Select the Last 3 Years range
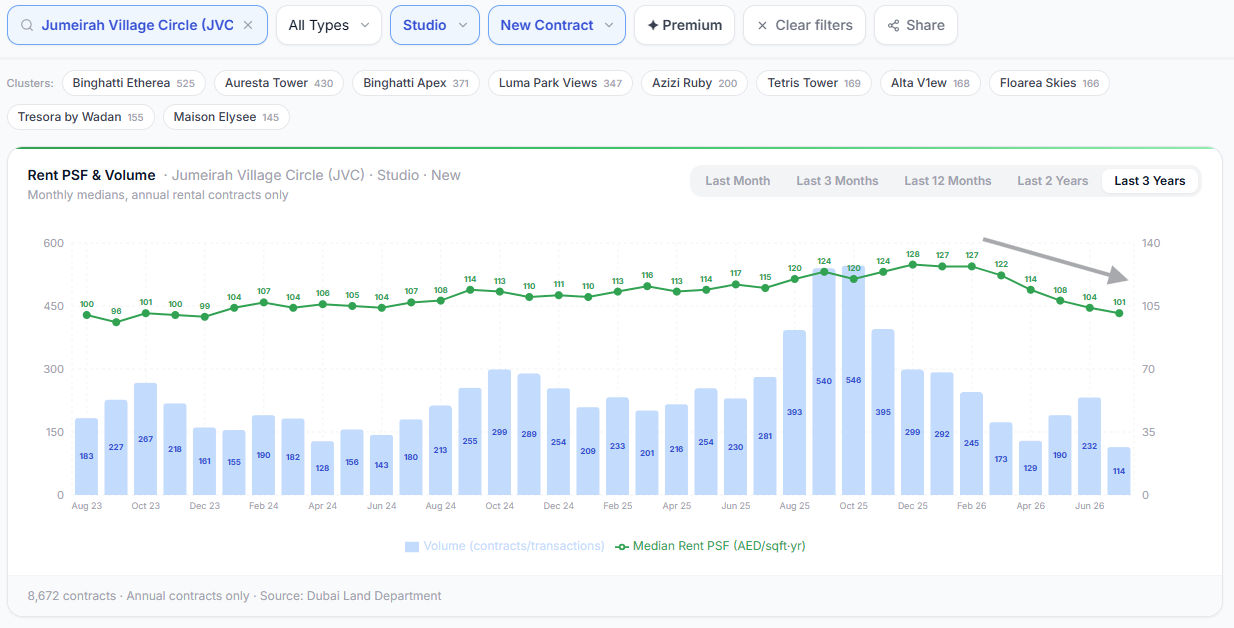Image resolution: width=1234 pixels, height=628 pixels. [x=1150, y=181]
